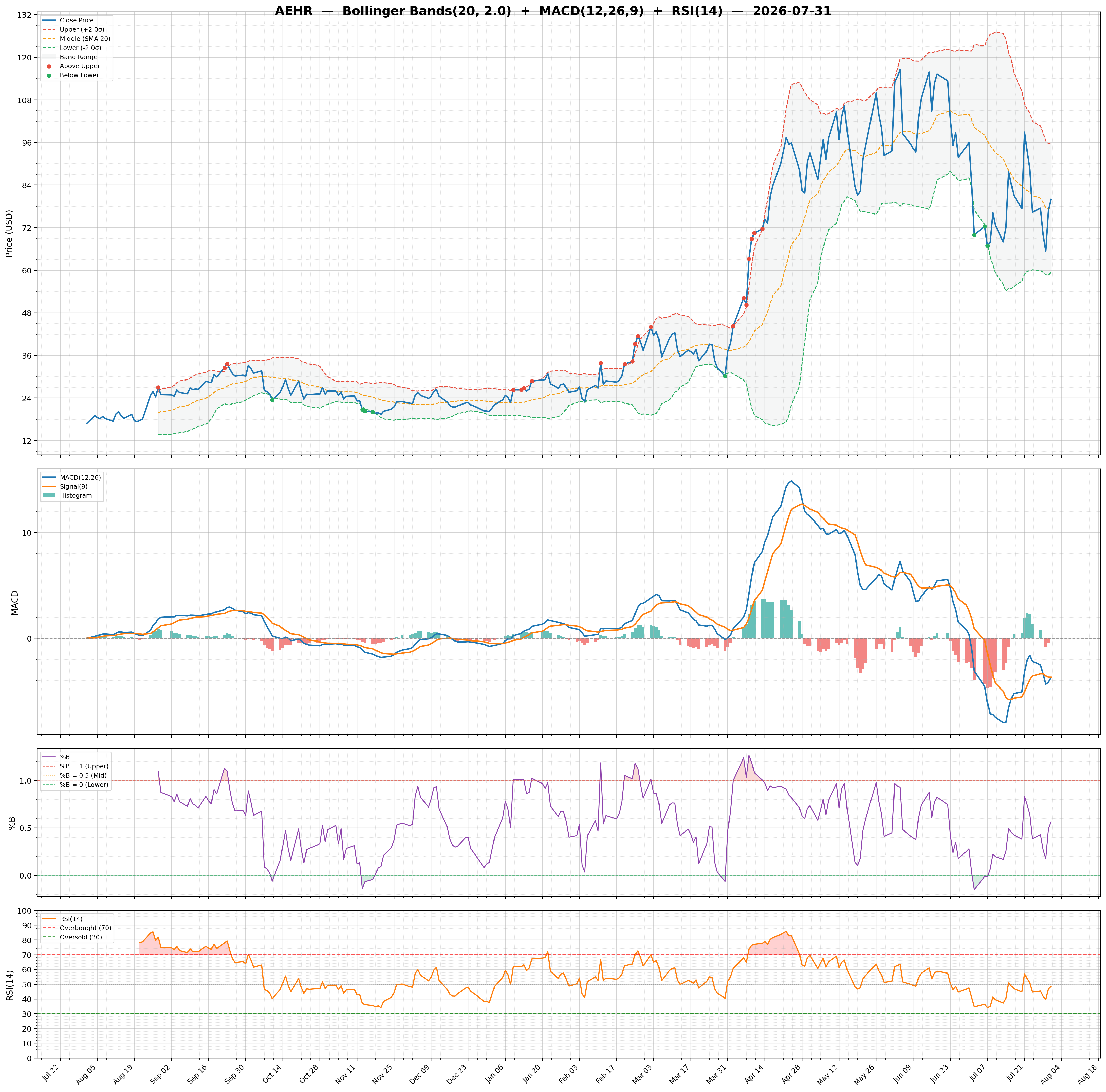Click the '24' price axis tick
The width and height of the screenshot is (1106, 1092).
[26, 398]
